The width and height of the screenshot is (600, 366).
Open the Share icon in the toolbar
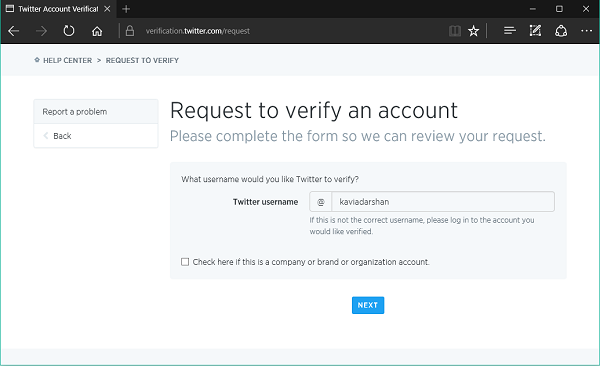click(x=561, y=31)
